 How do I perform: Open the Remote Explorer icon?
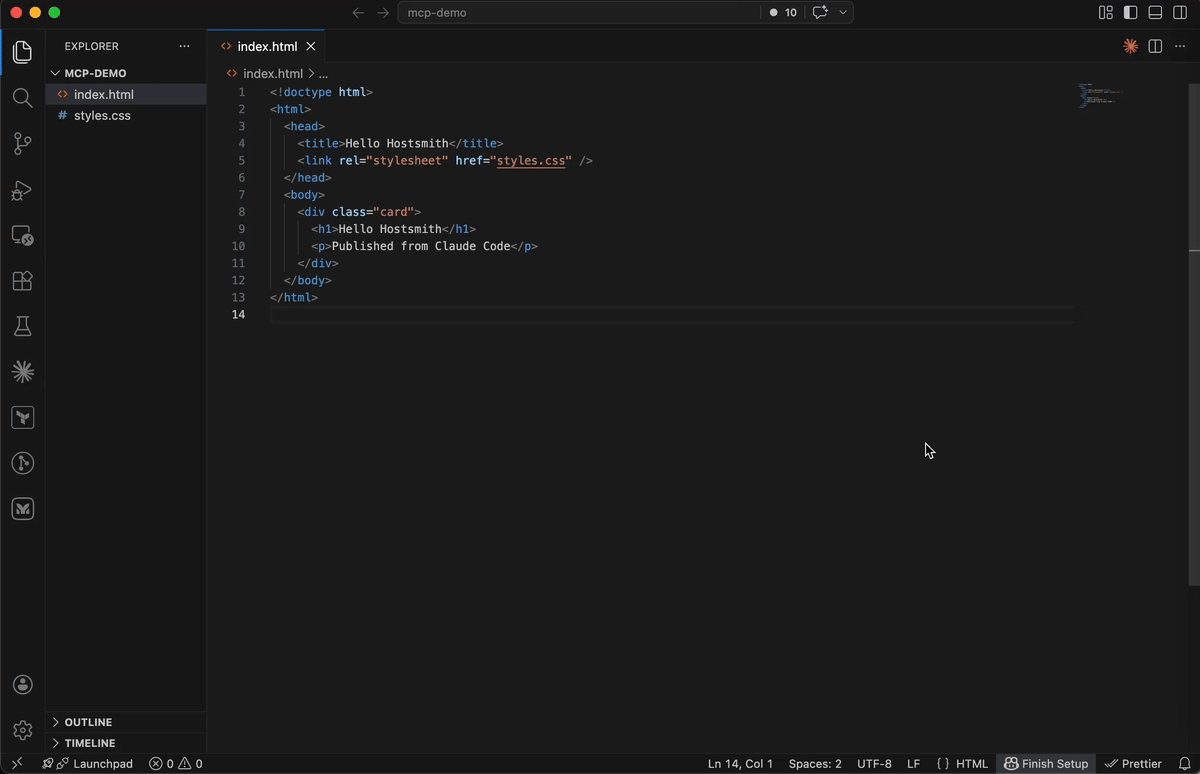click(x=22, y=236)
